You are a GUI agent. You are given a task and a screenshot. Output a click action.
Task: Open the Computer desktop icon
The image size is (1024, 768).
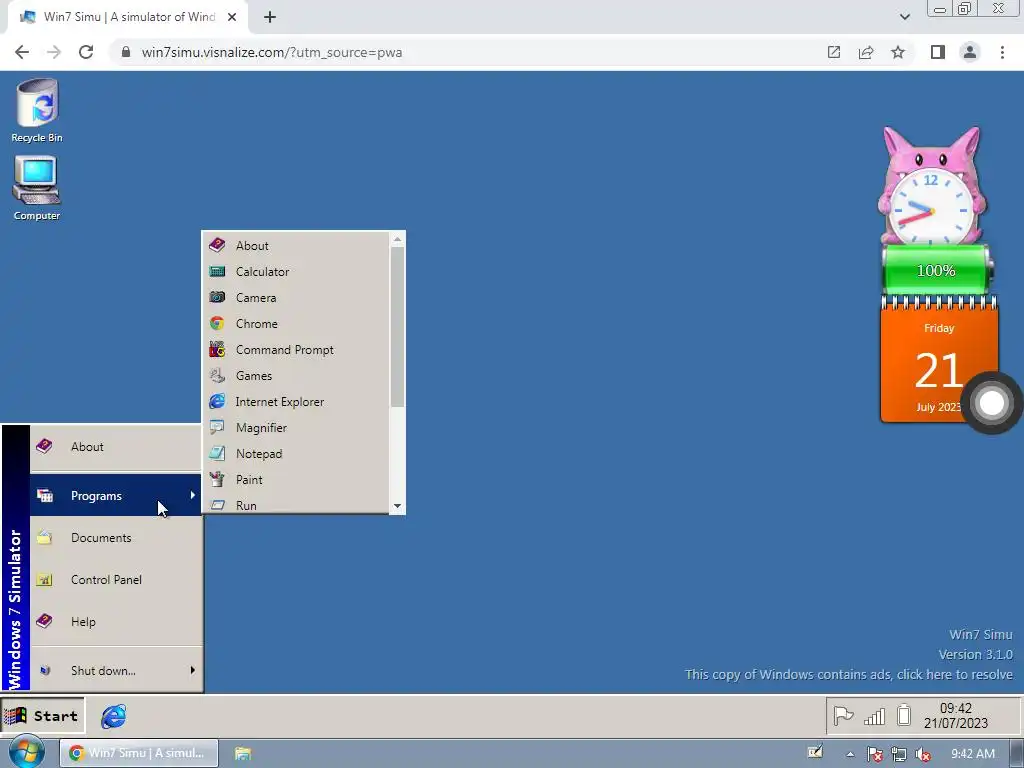(37, 188)
